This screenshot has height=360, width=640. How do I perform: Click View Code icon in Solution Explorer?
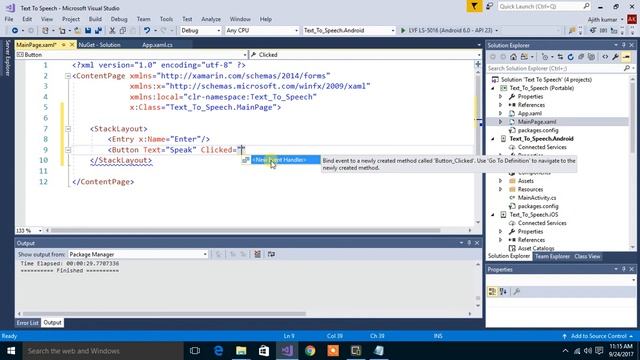pos(605,57)
